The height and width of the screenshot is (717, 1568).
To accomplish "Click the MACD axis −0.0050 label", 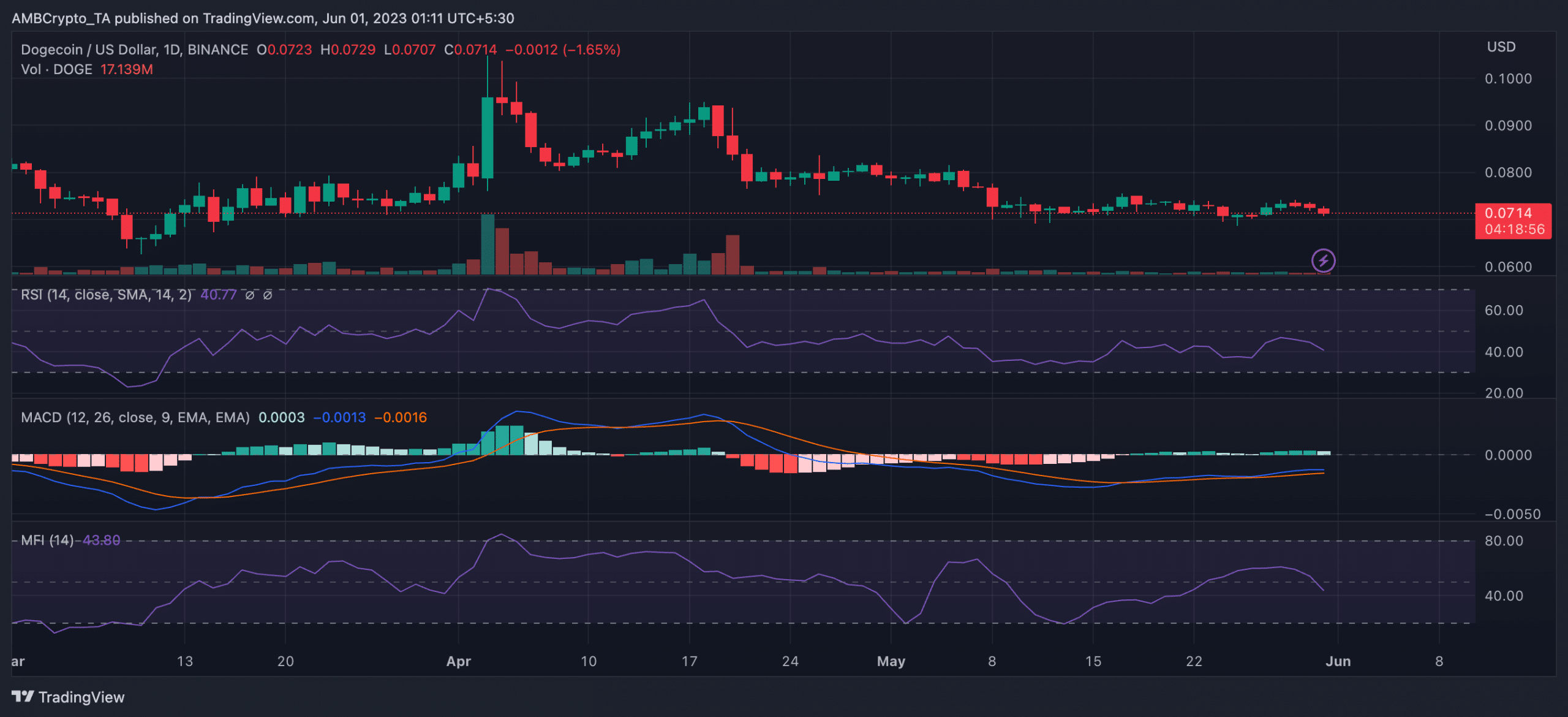I will tap(1512, 514).
